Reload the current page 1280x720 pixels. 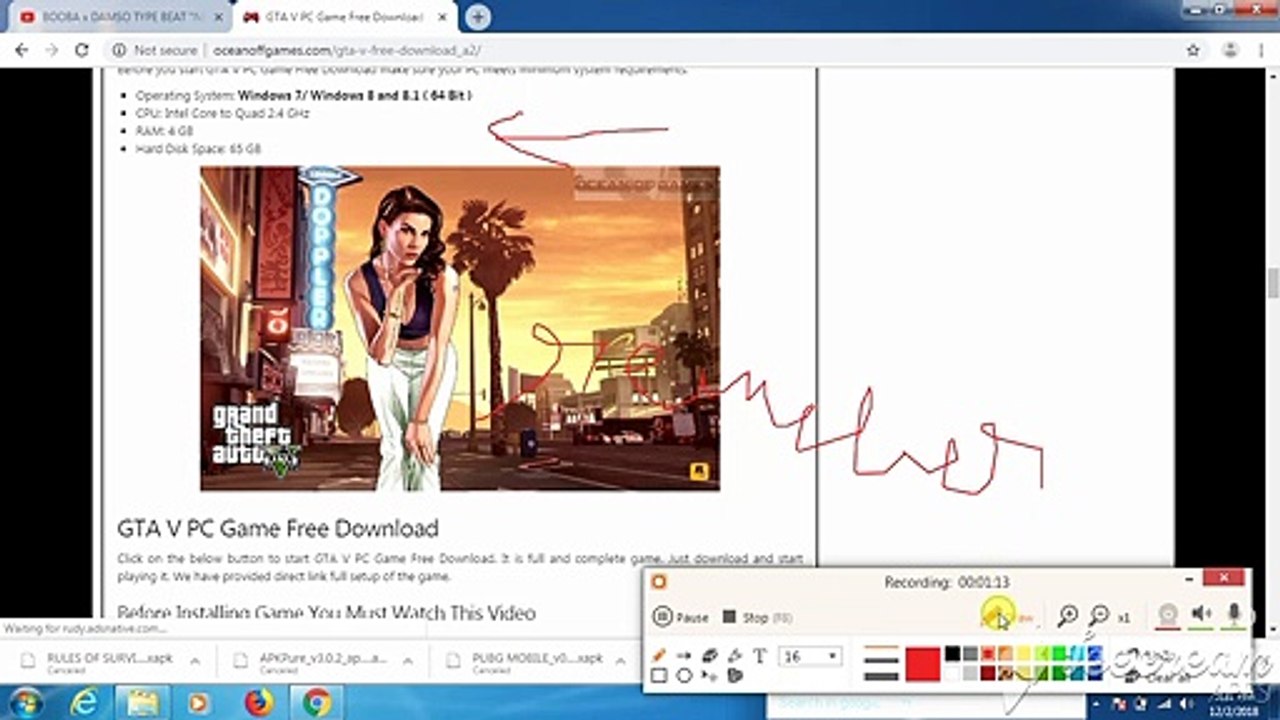point(82,50)
